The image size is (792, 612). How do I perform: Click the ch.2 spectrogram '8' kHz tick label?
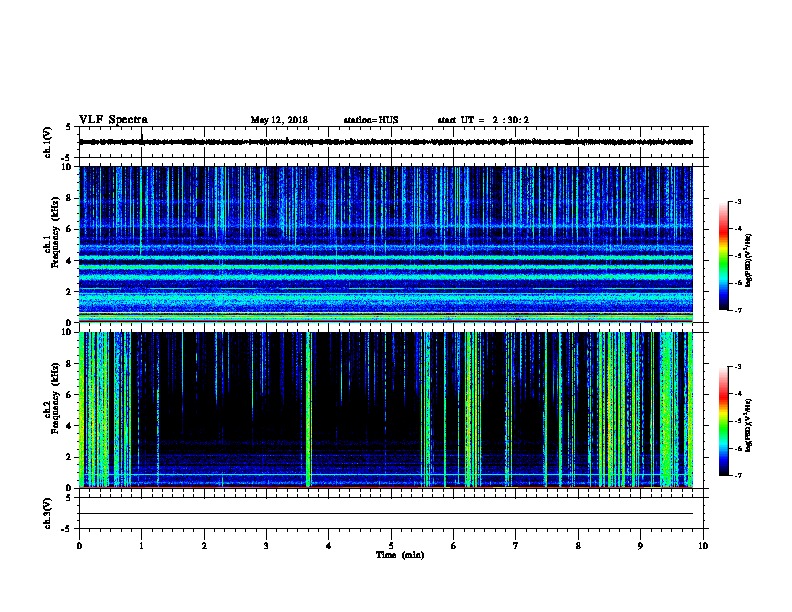point(69,364)
